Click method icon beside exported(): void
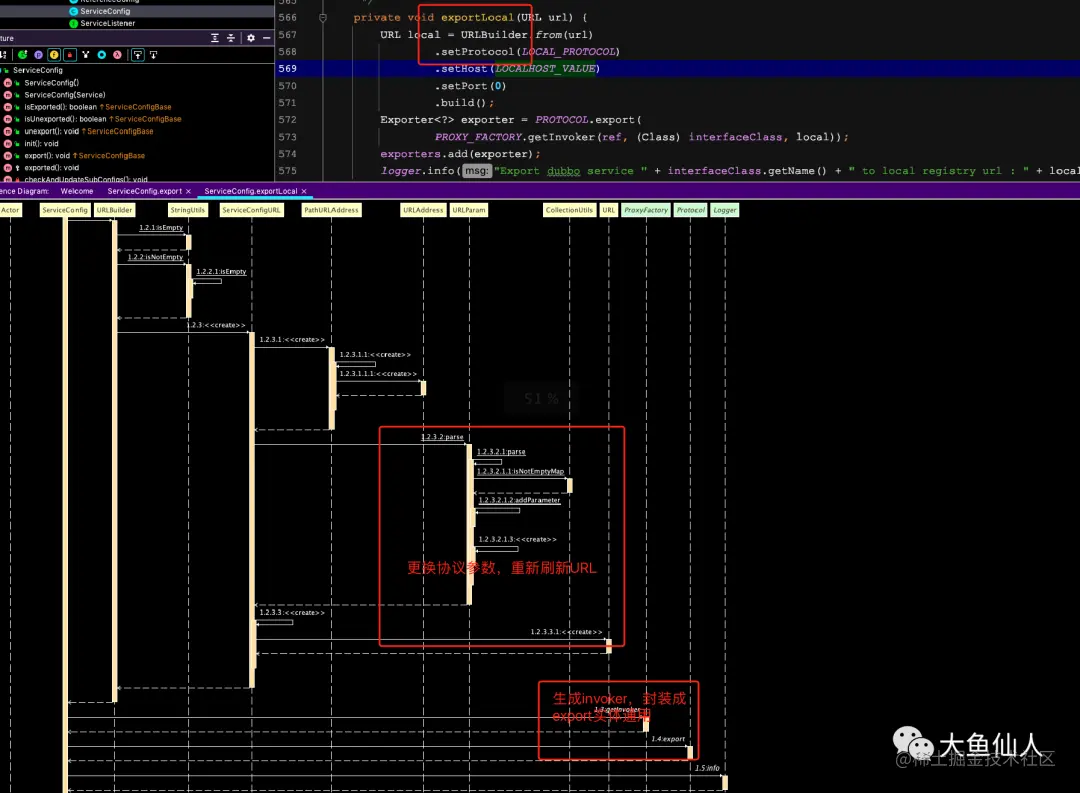 coord(8,167)
